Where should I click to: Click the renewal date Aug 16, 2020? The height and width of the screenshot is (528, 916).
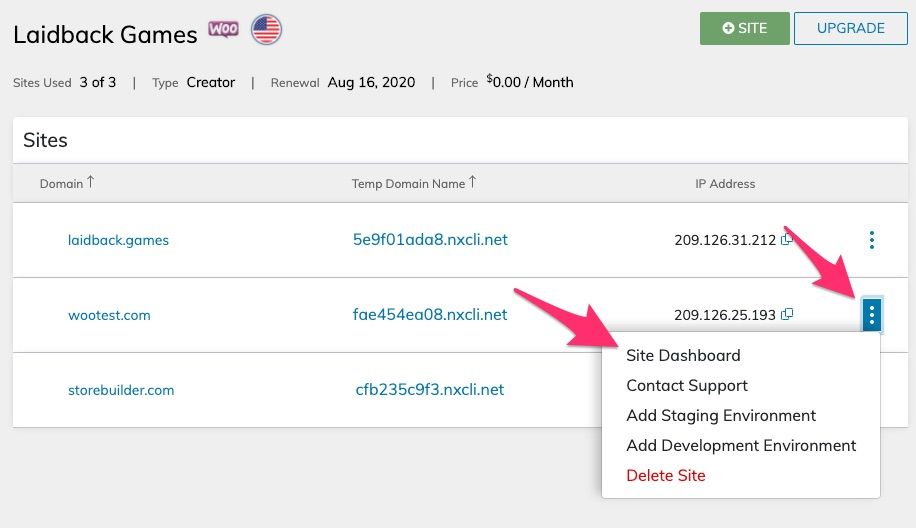click(371, 82)
